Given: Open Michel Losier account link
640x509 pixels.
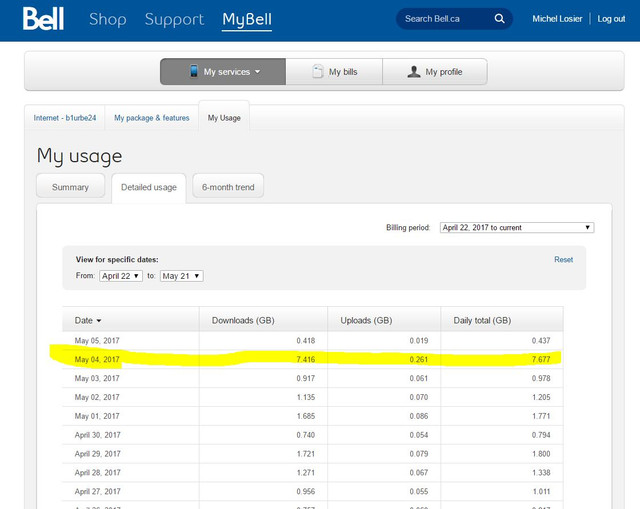Looking at the screenshot, I should pyautogui.click(x=557, y=19).
